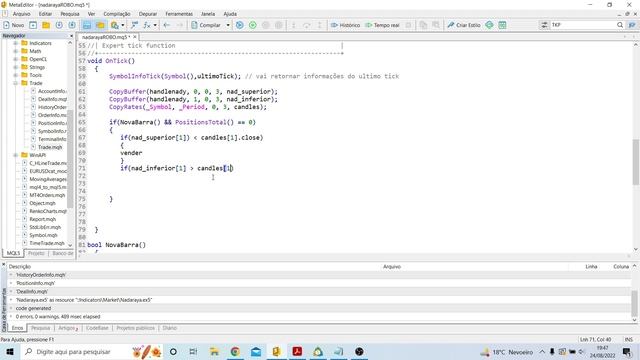
Task: Open Chrome from the taskbar
Action: [235, 351]
